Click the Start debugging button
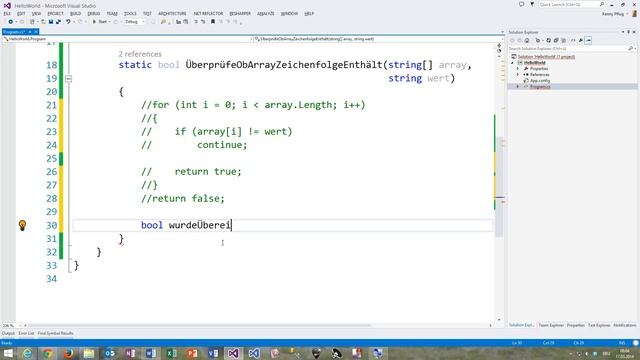640x360 pixels. [100, 22]
